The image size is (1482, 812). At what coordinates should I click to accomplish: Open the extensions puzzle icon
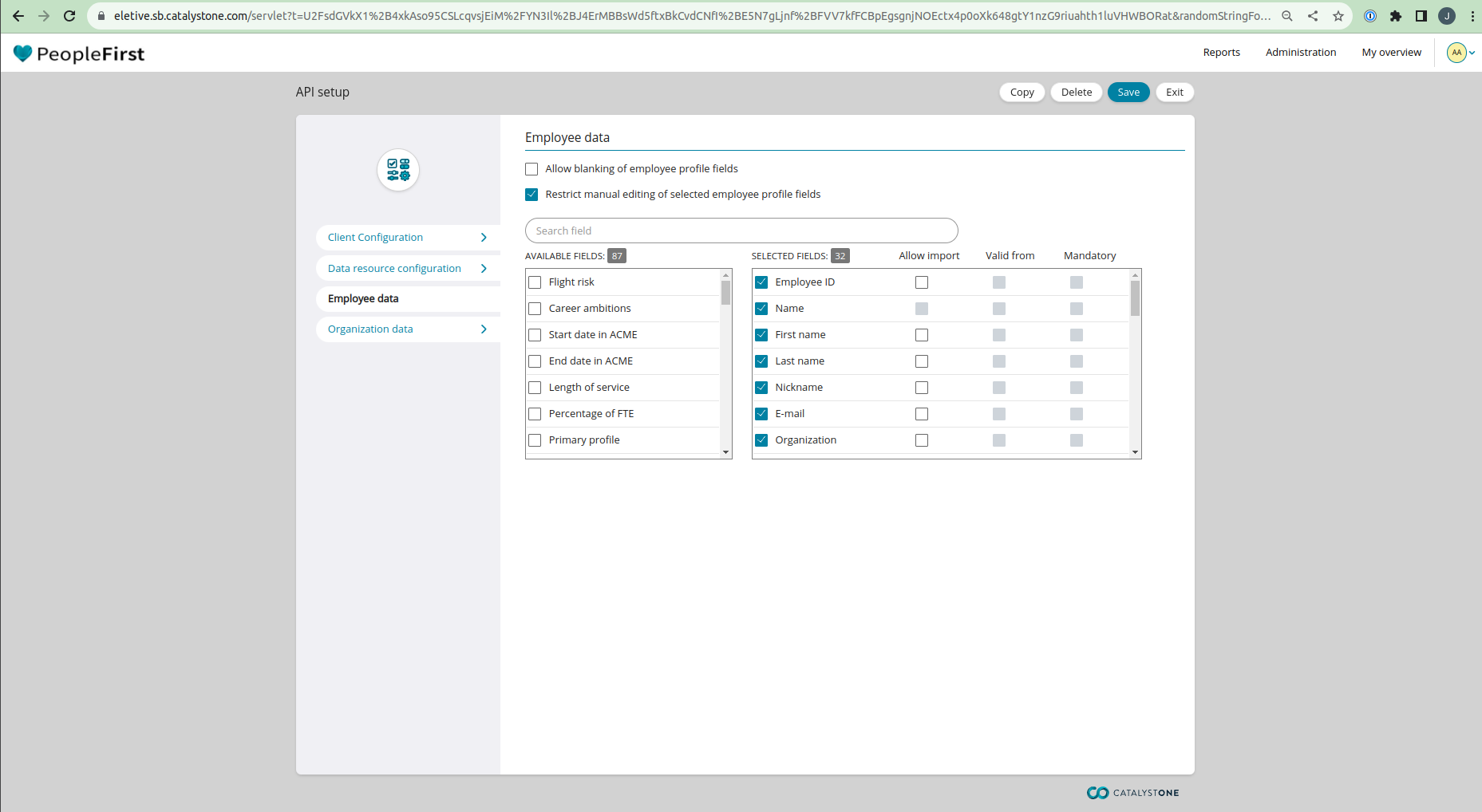click(1396, 16)
